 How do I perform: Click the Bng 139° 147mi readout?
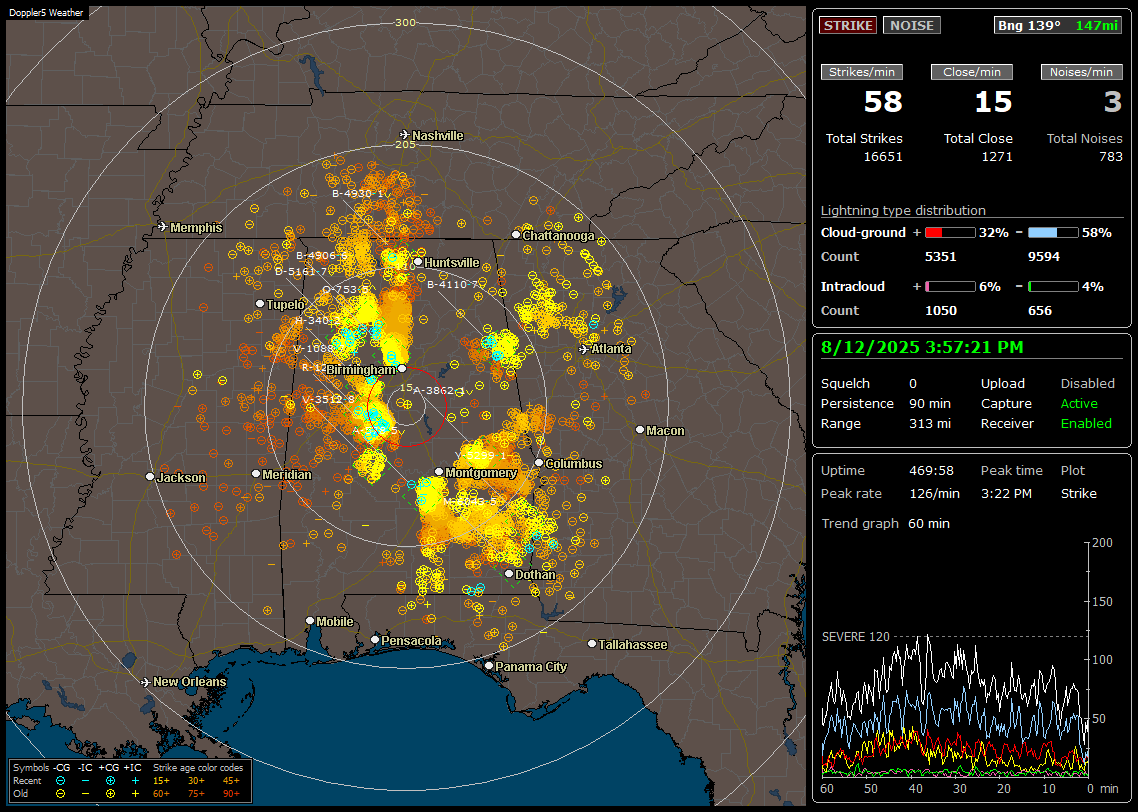[1057, 25]
